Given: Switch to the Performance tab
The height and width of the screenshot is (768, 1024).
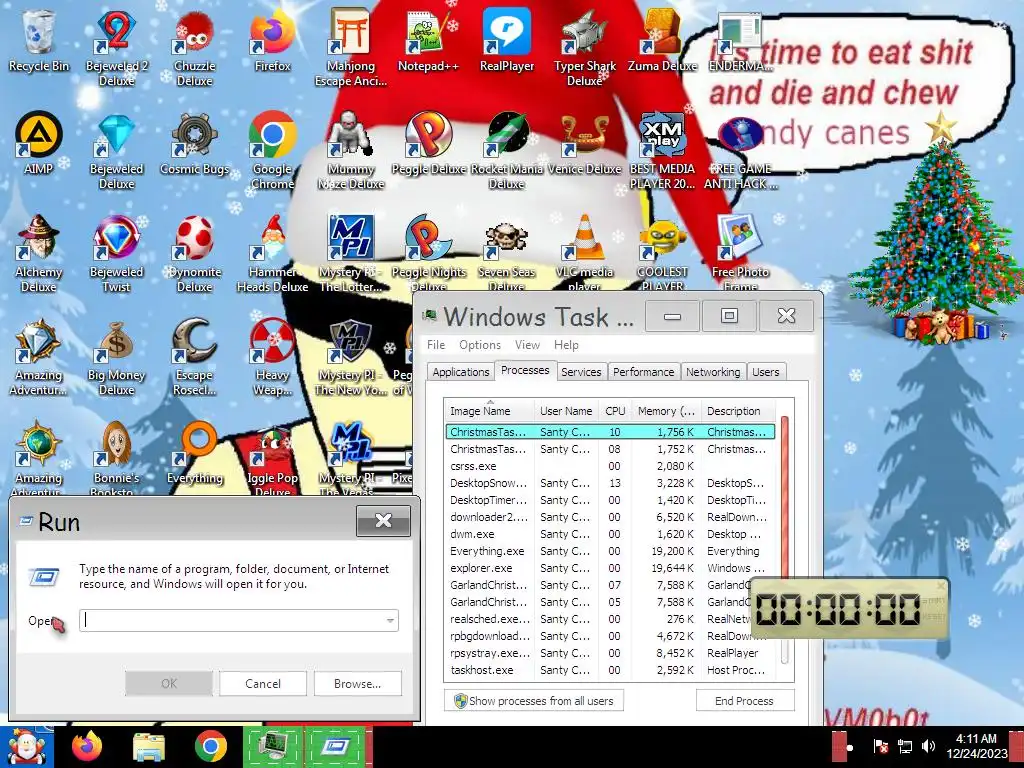Looking at the screenshot, I should point(643,372).
